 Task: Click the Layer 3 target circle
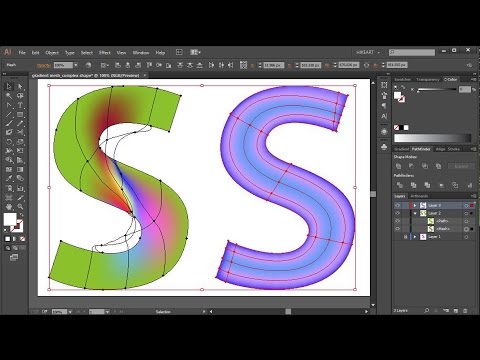pos(466,205)
